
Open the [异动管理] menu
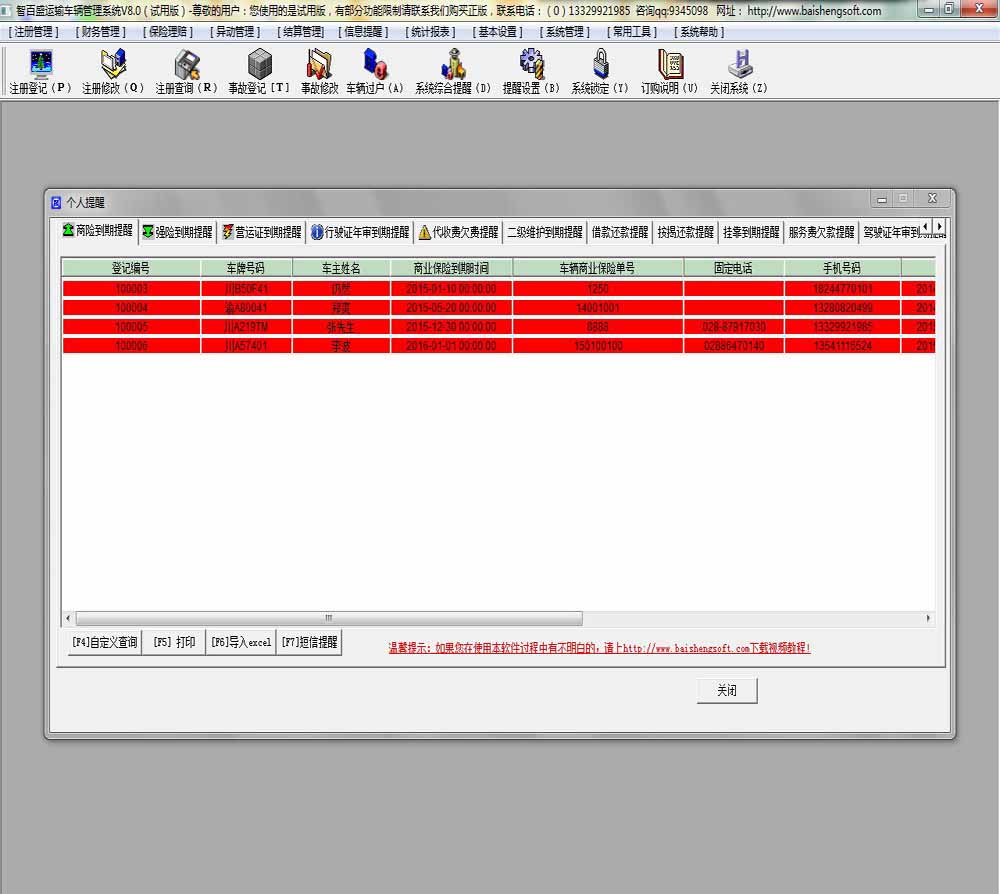(x=235, y=32)
